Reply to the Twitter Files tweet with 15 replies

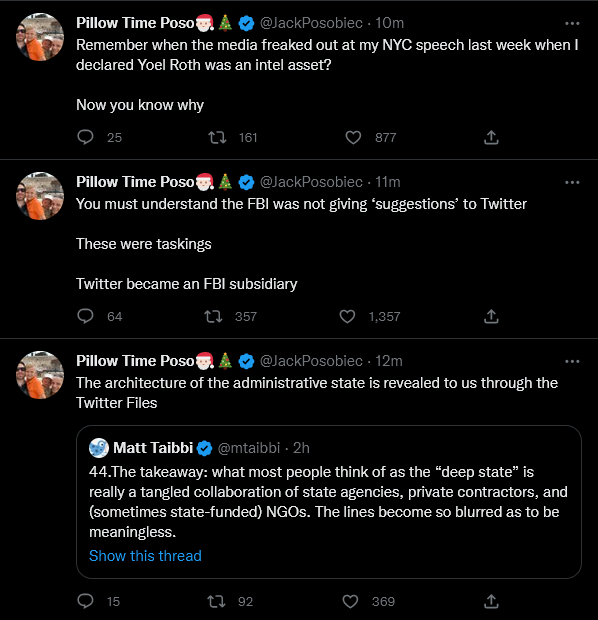tap(85, 601)
